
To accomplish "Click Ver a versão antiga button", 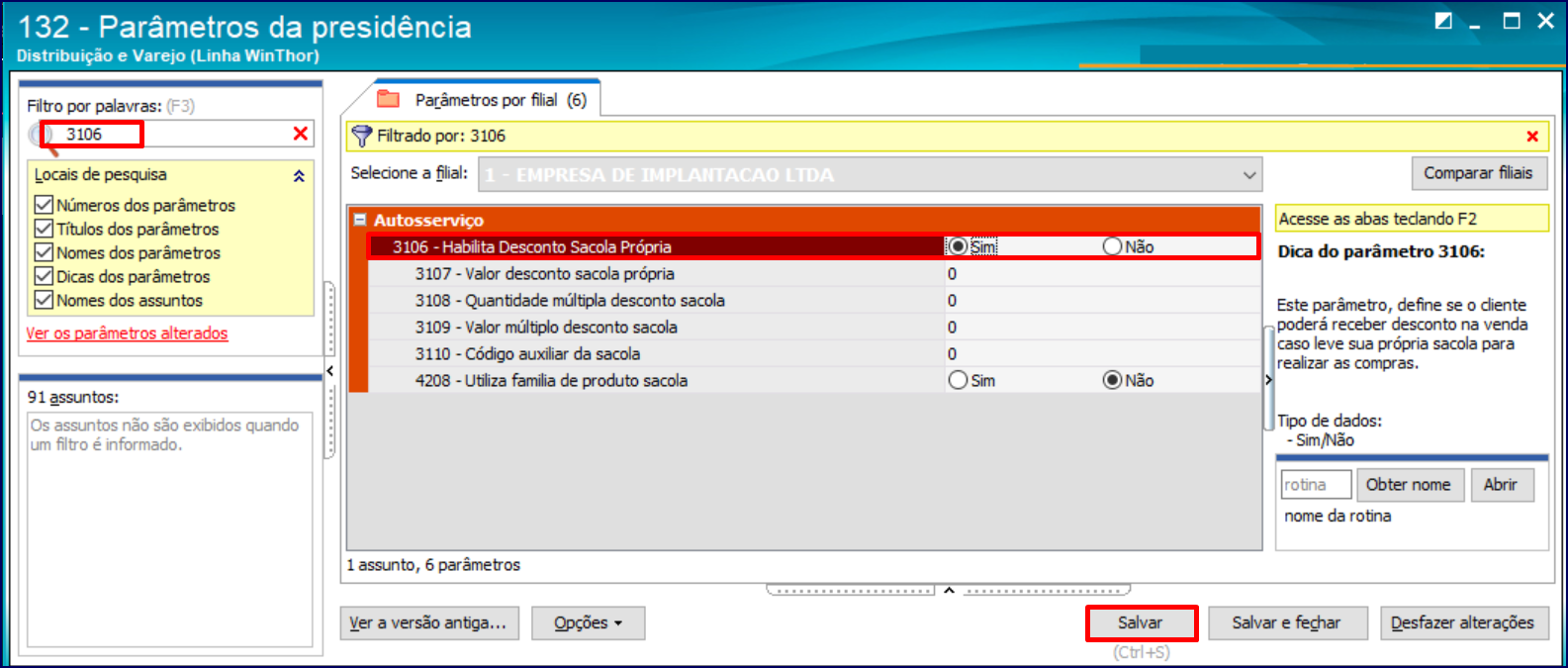I will [428, 622].
